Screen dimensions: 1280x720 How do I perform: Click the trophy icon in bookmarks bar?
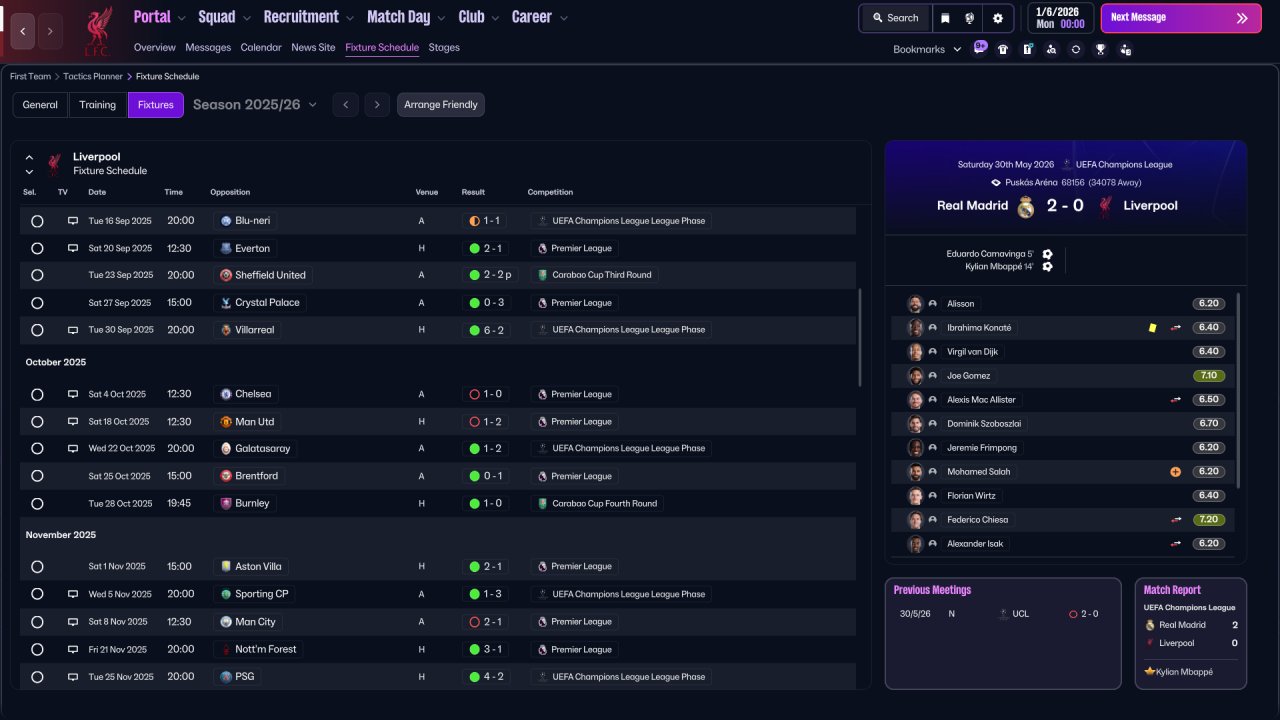click(x=1100, y=49)
